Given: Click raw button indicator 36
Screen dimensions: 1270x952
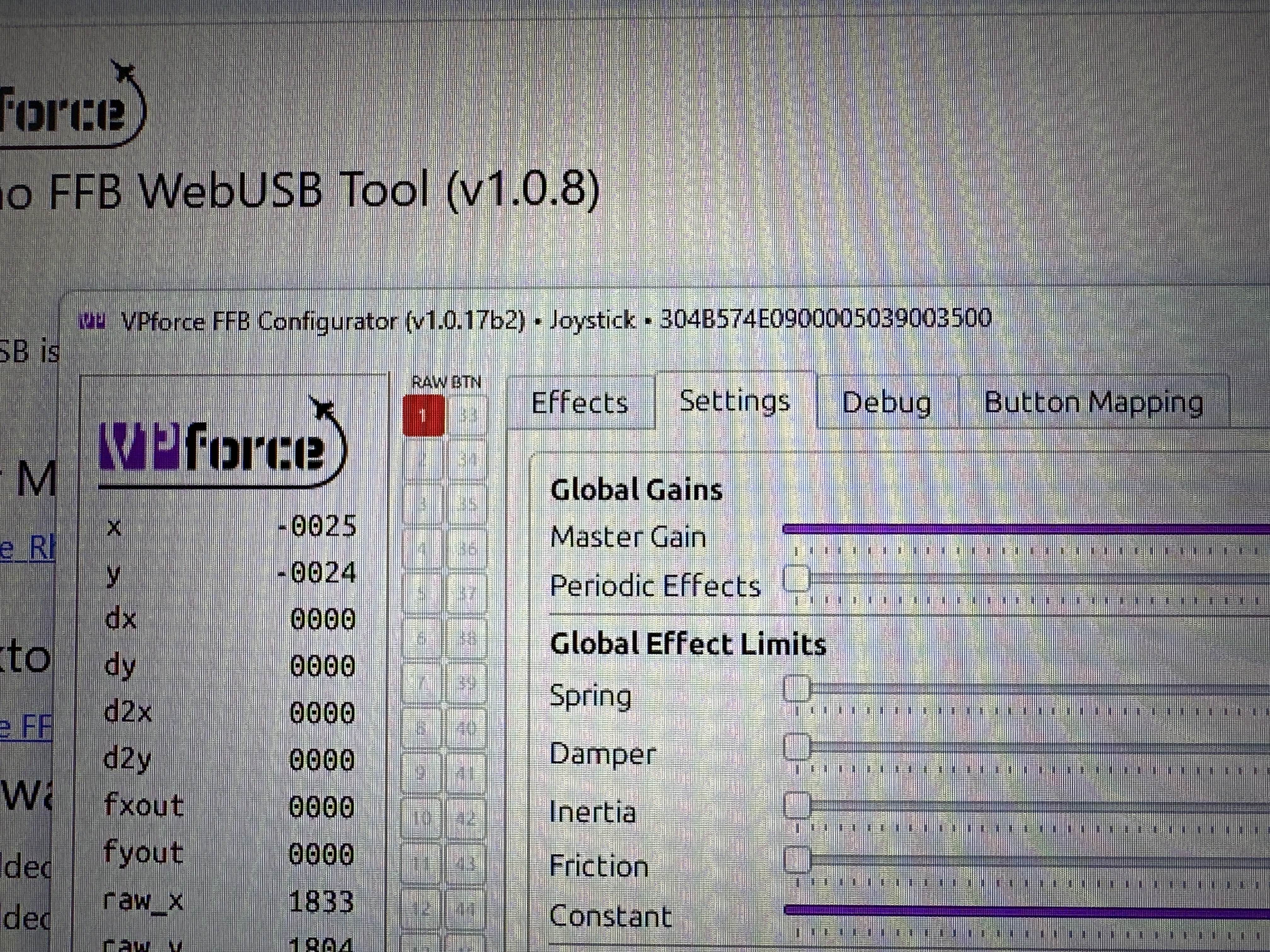Looking at the screenshot, I should [467, 549].
